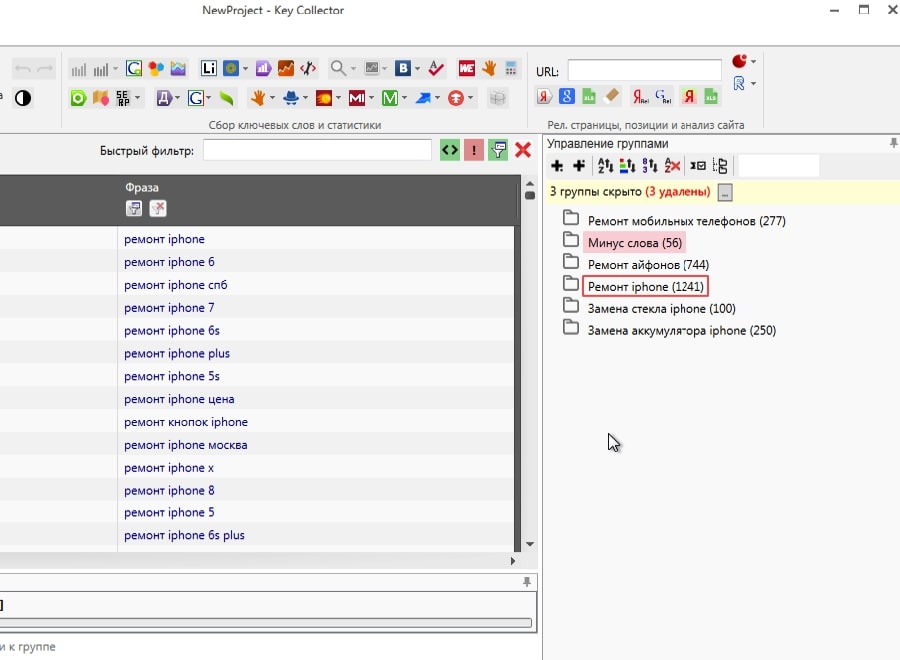Image resolution: width=900 pixels, height=660 pixels.
Task: Open the dropdown arrow beside the 'B' icon
Action: pyautogui.click(x=416, y=69)
